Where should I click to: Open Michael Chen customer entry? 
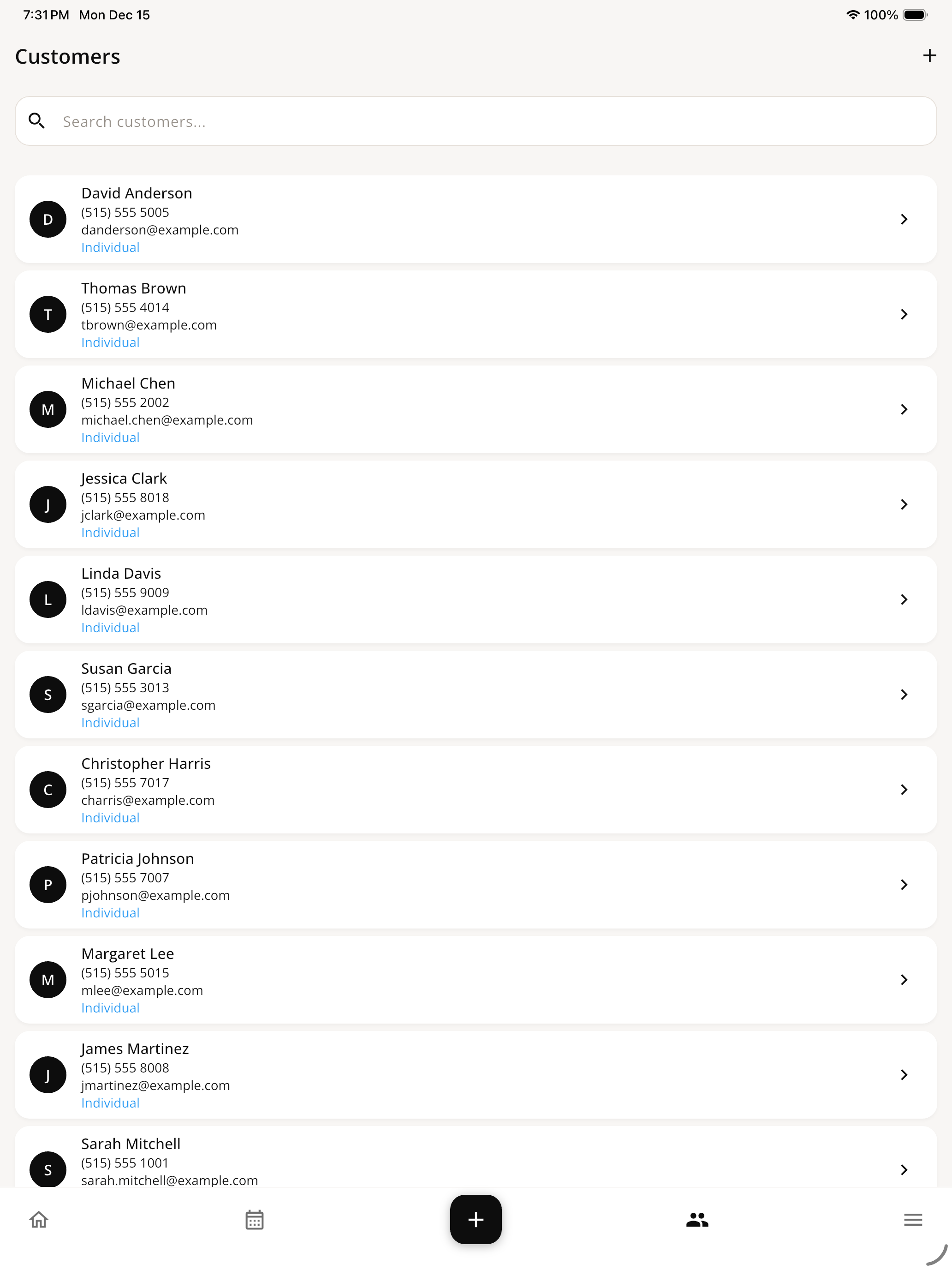[476, 409]
